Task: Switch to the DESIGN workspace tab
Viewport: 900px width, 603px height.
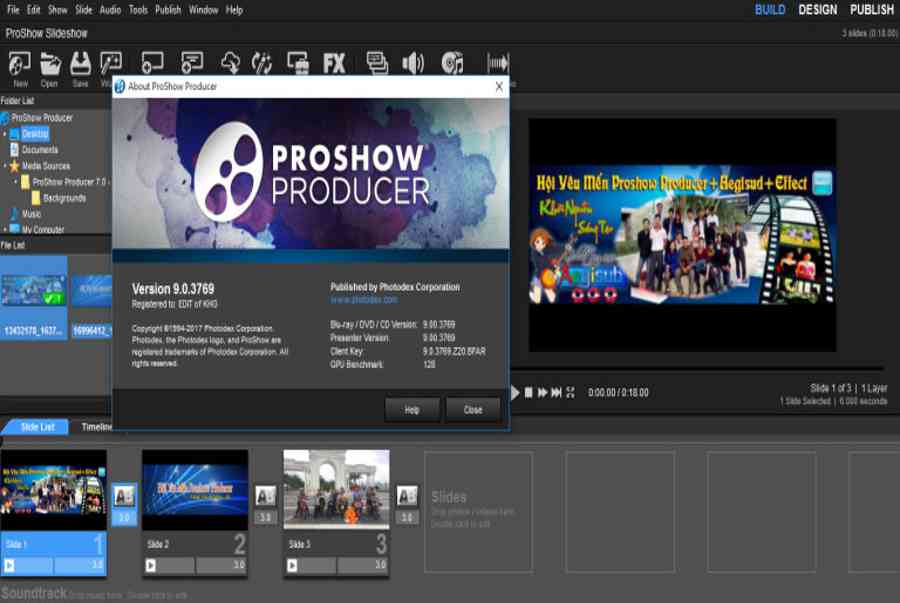Action: [x=817, y=10]
